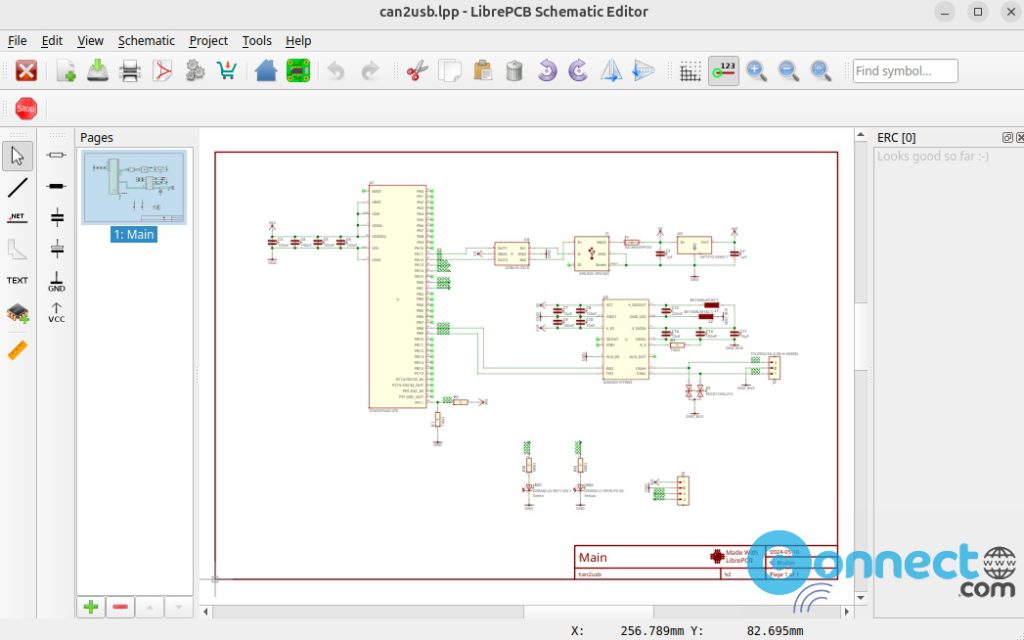Toggle the pin numbers 123 button
The width and height of the screenshot is (1024, 640).
(x=724, y=71)
